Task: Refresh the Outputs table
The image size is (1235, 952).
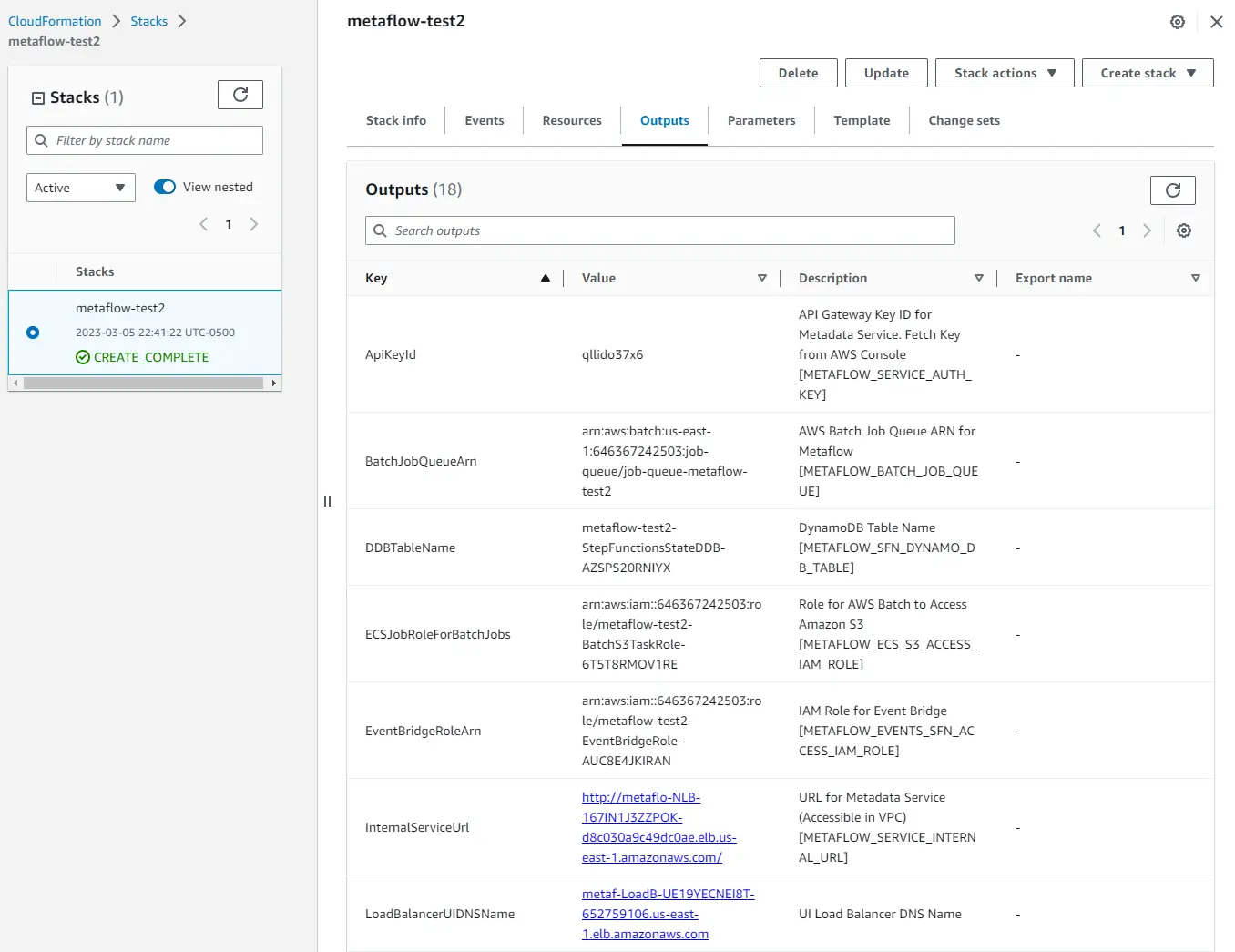Action: point(1173,189)
